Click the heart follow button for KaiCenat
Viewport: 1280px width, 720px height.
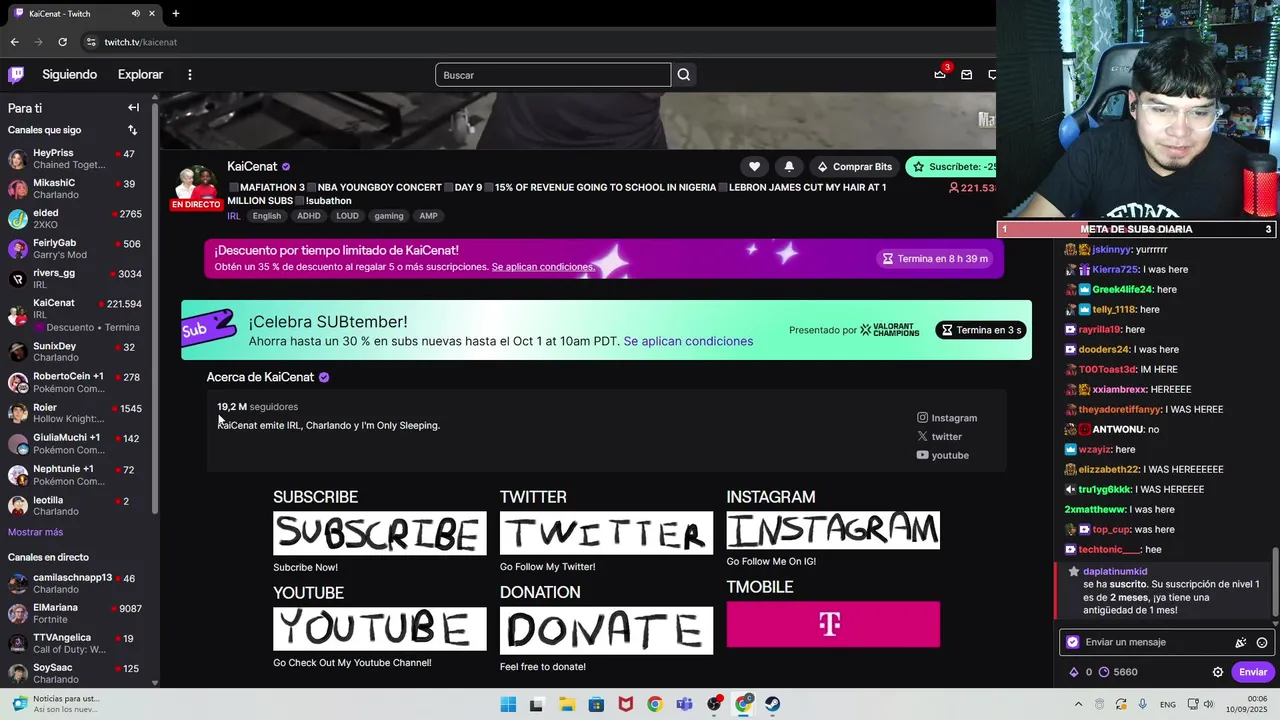coord(754,166)
